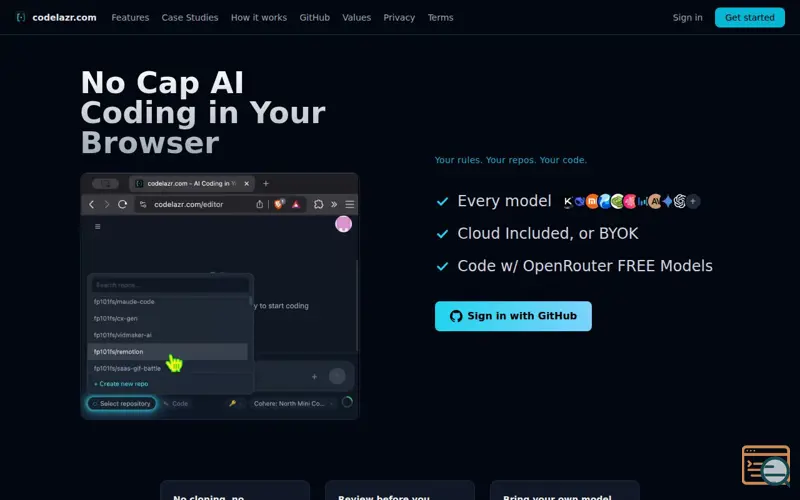800x500 pixels.
Task: Click the repo list scrollbar in demo
Action: [x=250, y=301]
